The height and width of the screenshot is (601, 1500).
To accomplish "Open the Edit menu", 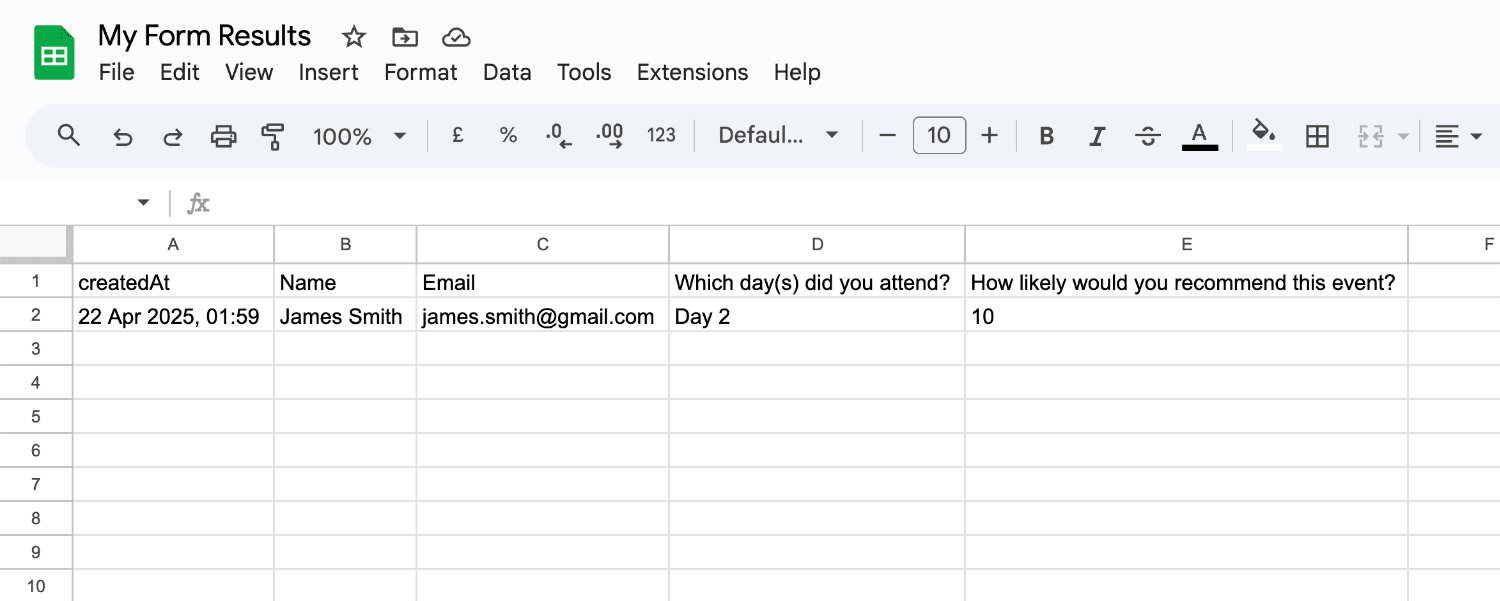I will [180, 72].
